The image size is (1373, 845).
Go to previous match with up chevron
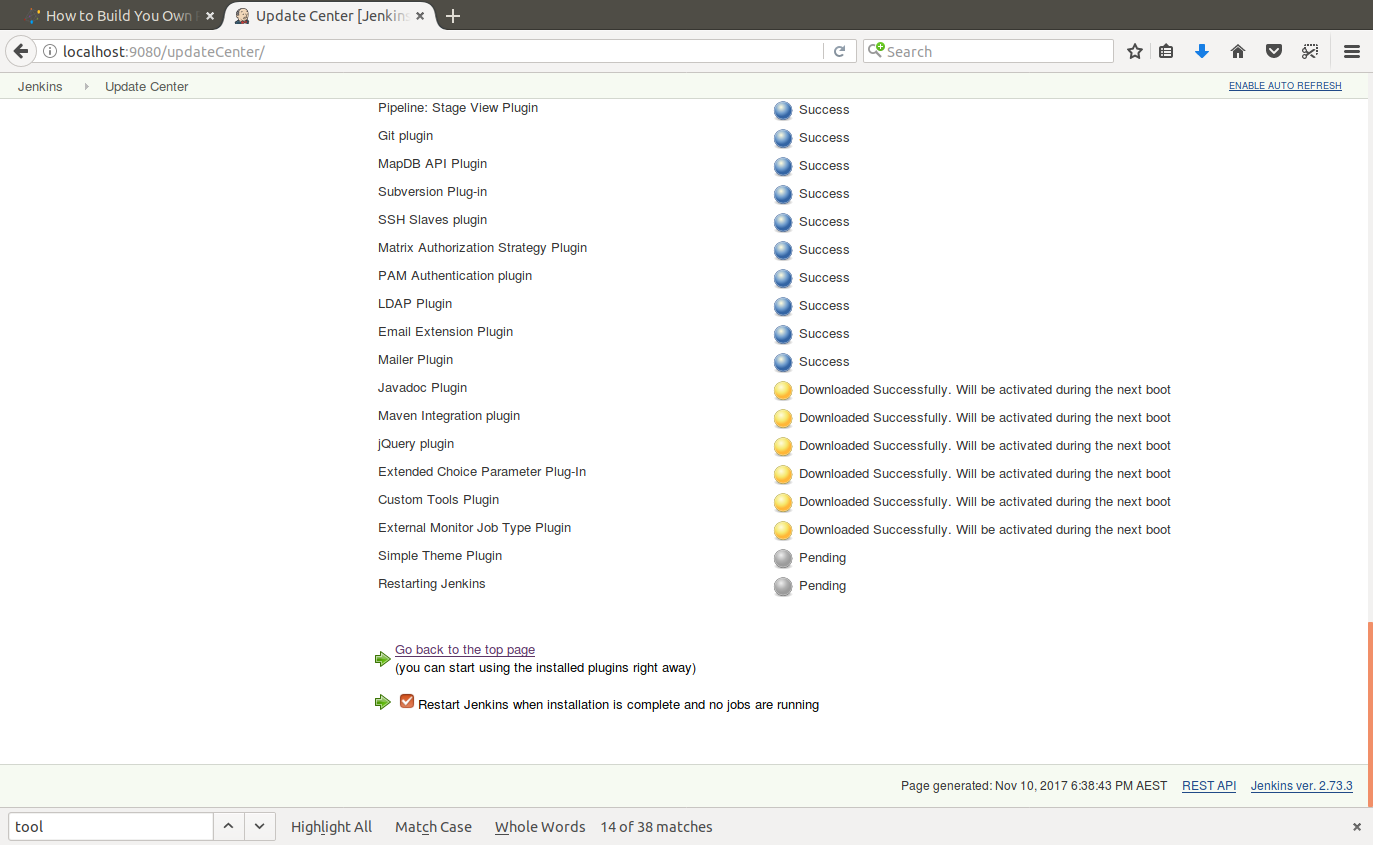[x=229, y=826]
